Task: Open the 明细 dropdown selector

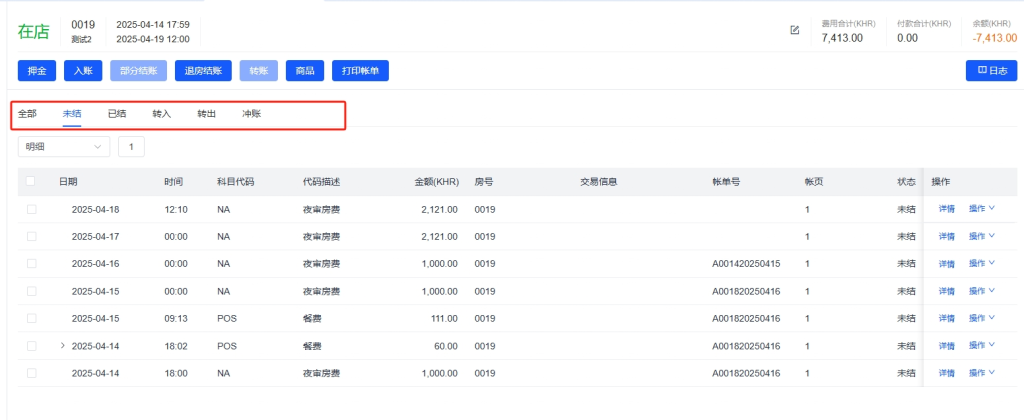Action: pos(63,147)
